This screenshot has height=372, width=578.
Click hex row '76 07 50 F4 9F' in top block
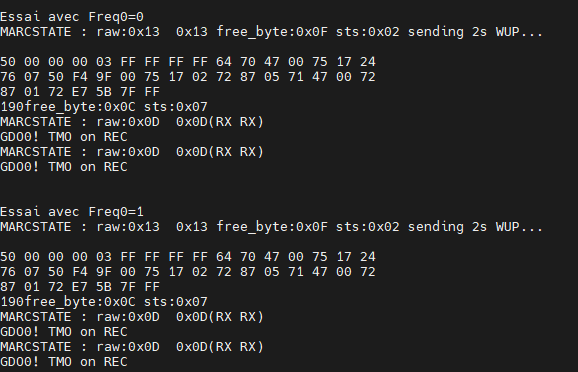point(188,77)
